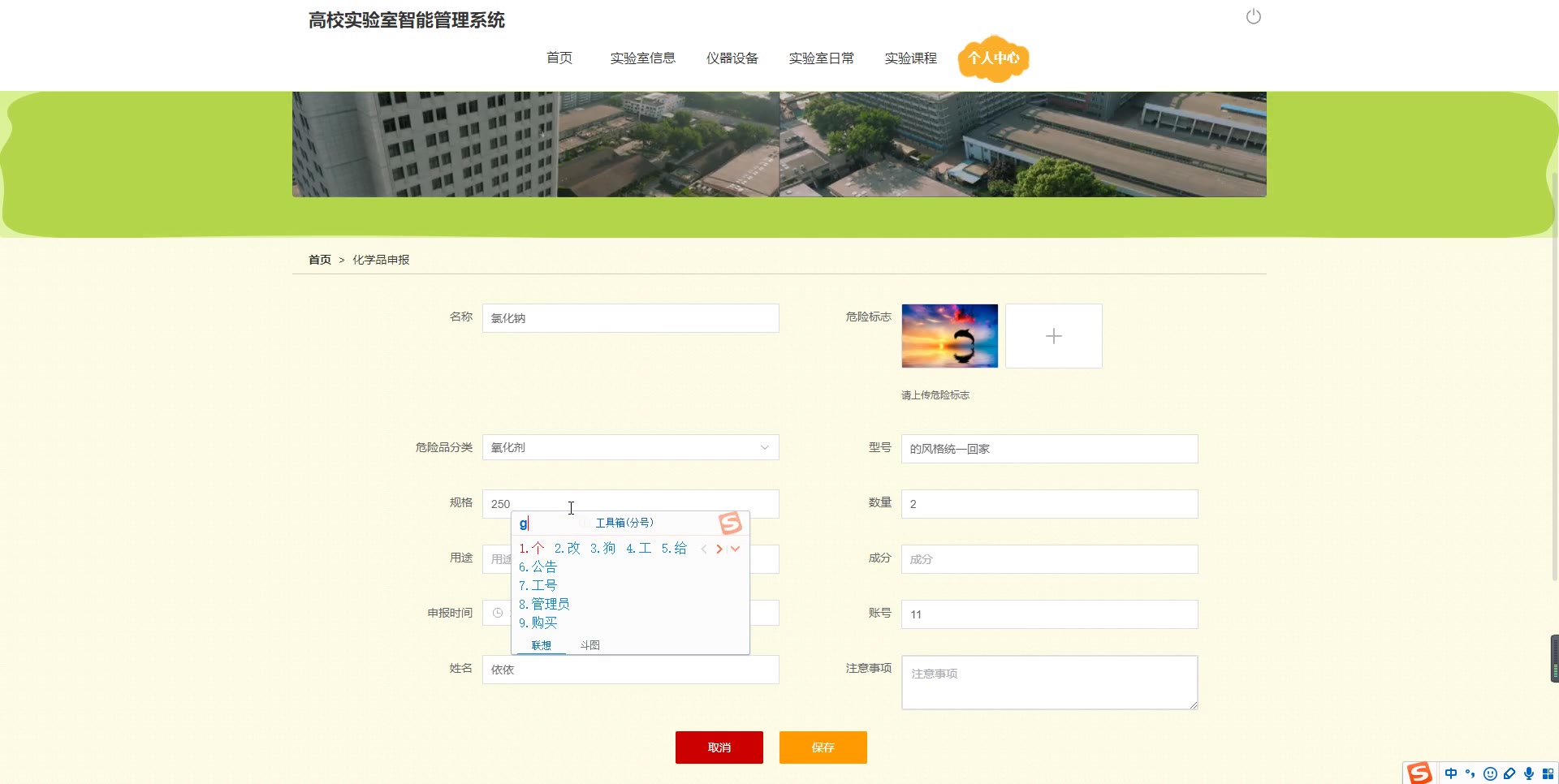Click the power logout icon
The height and width of the screenshot is (784, 1559).
pos(1253,17)
